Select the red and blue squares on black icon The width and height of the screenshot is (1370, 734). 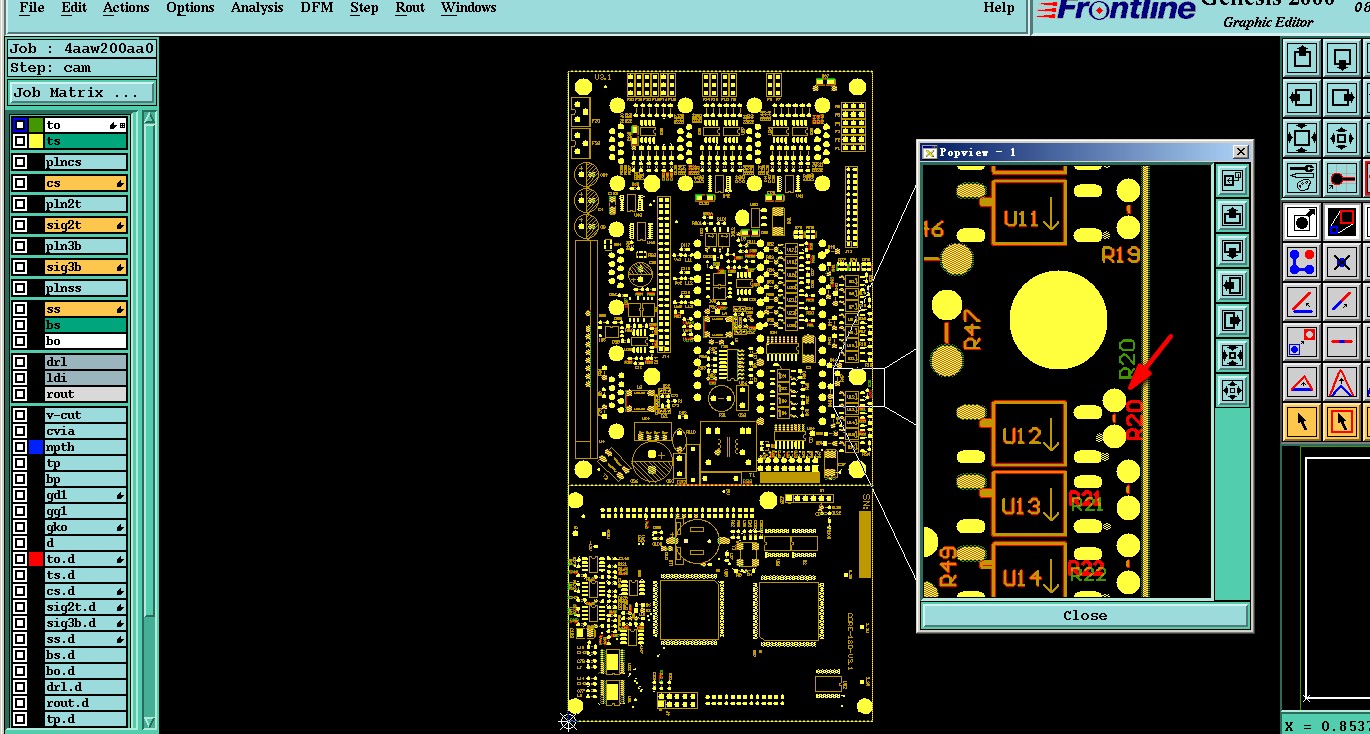coord(1341,222)
